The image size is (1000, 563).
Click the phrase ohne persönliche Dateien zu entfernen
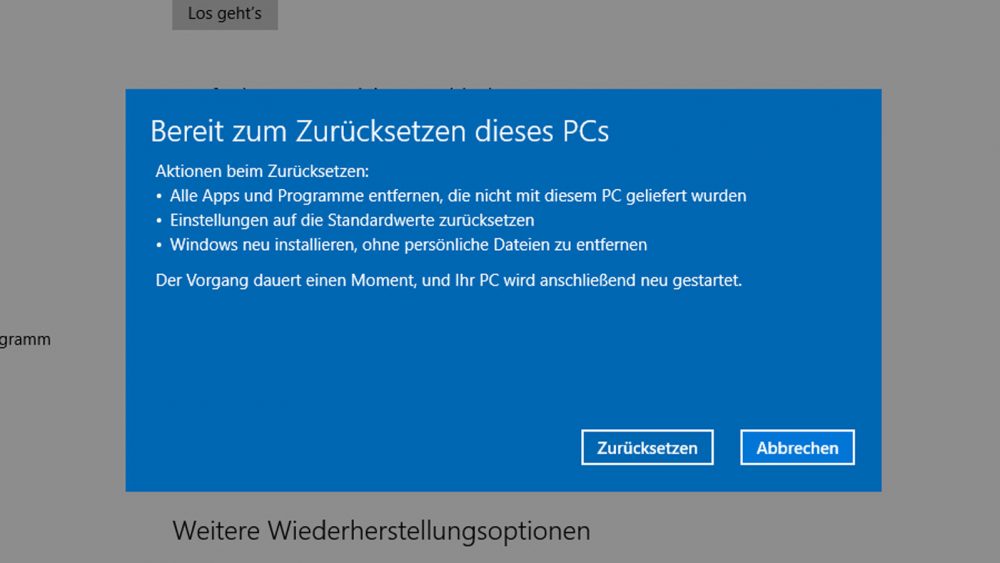click(504, 245)
